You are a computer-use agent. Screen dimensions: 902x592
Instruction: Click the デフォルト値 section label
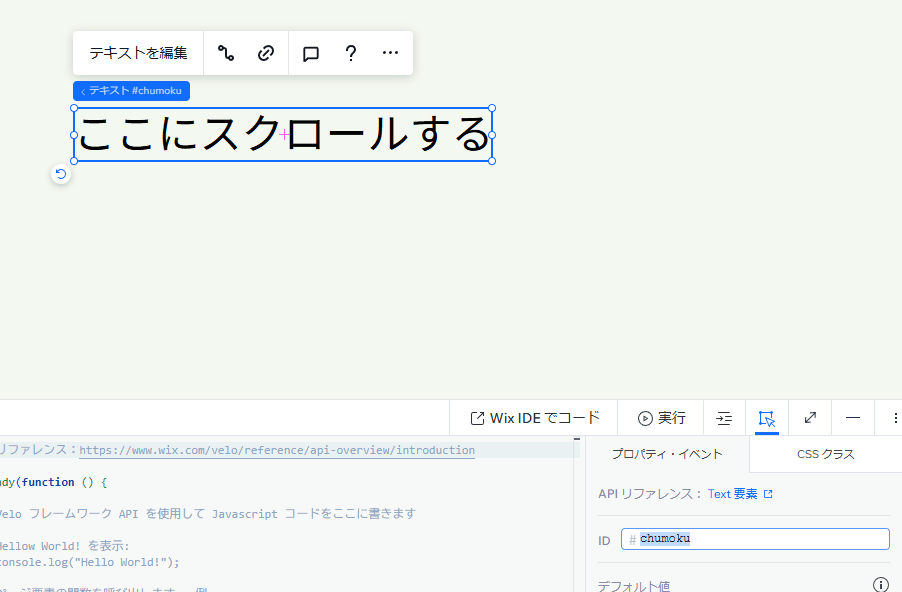[x=634, y=586]
